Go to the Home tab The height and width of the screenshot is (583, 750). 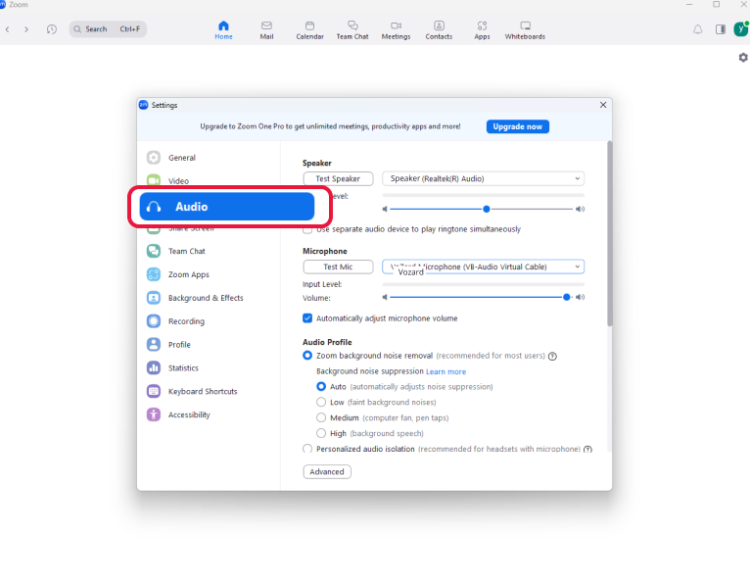pyautogui.click(x=223, y=30)
